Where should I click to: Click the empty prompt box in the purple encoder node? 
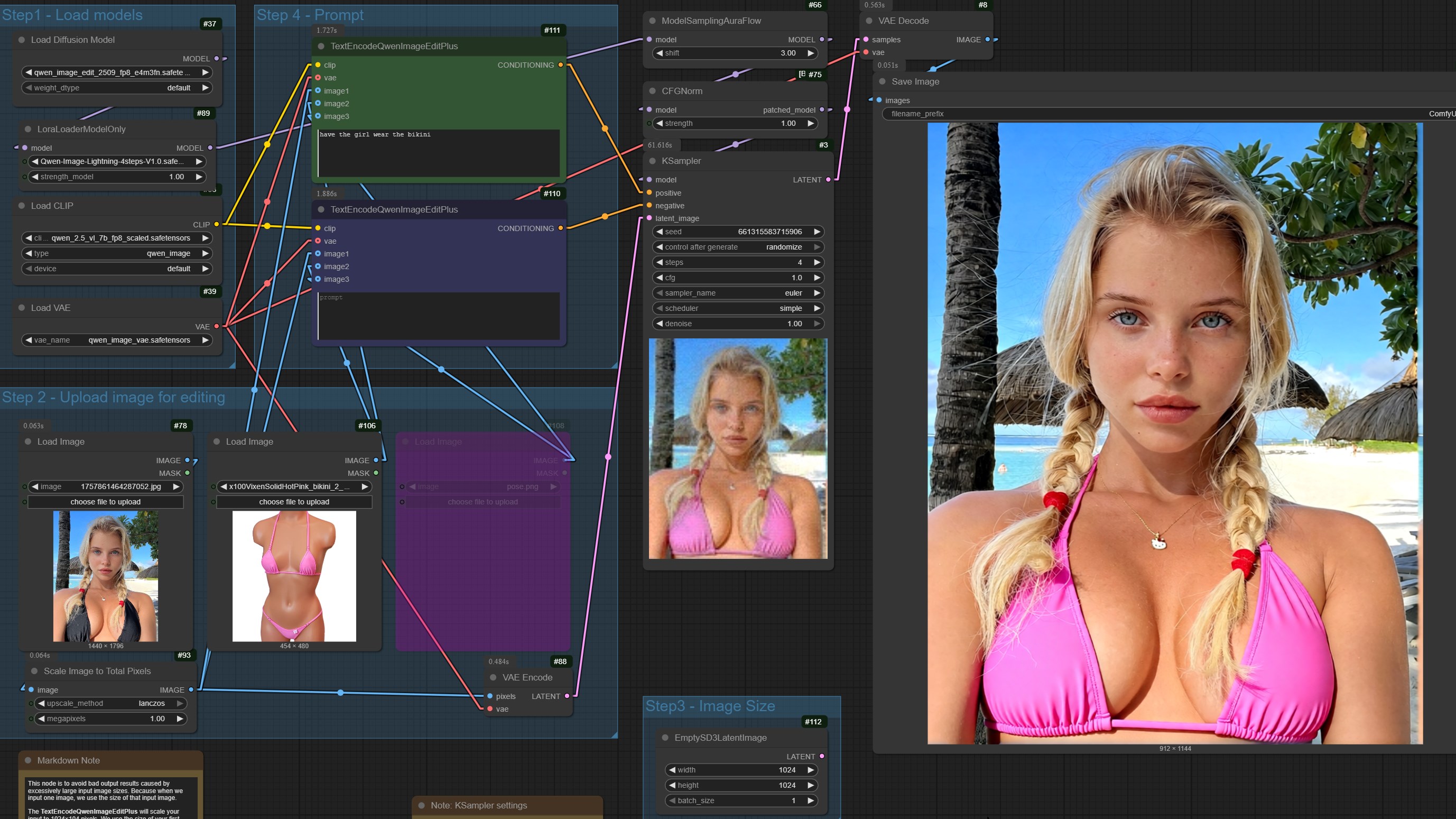[x=439, y=316]
